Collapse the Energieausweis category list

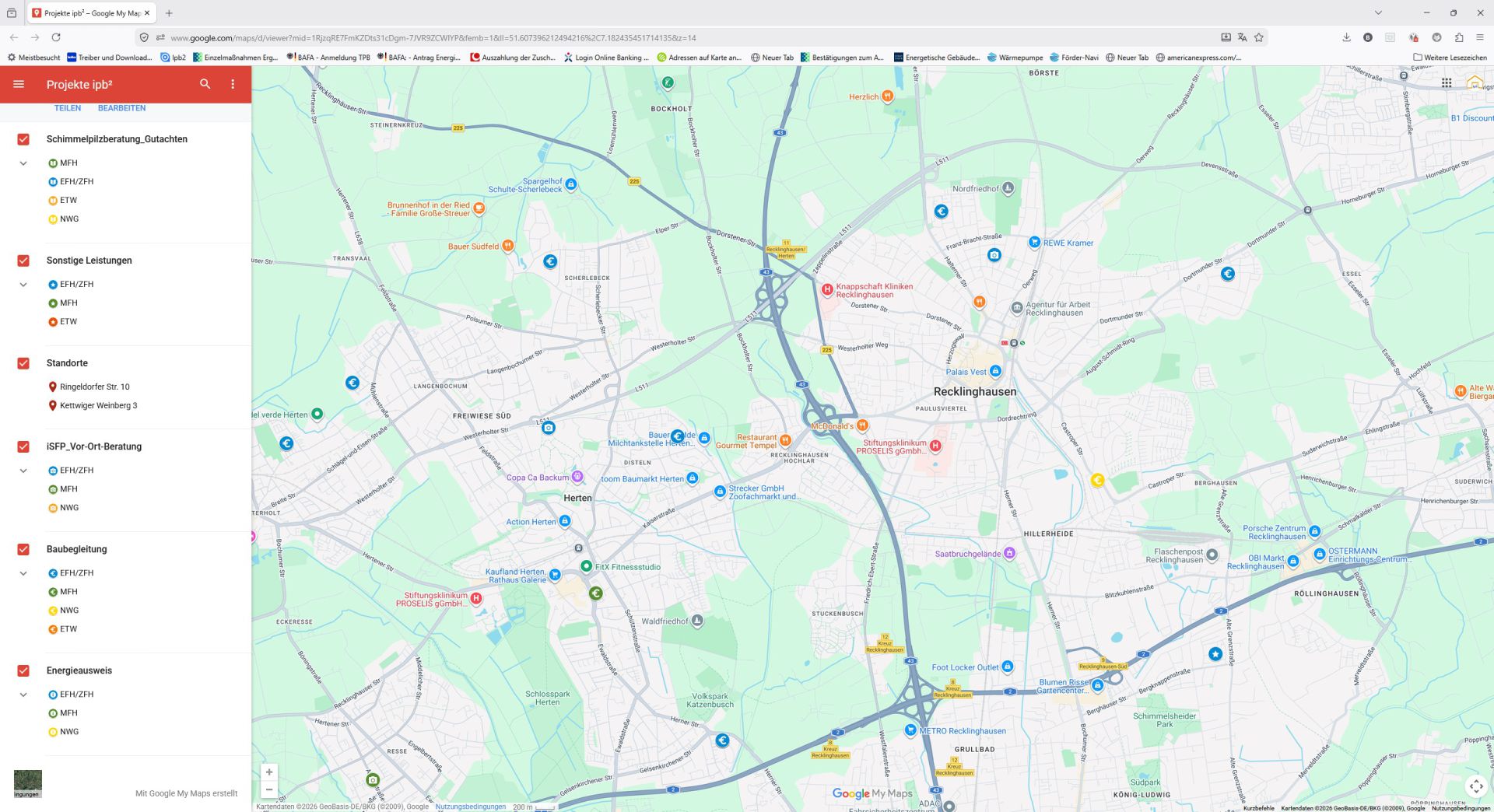point(23,695)
